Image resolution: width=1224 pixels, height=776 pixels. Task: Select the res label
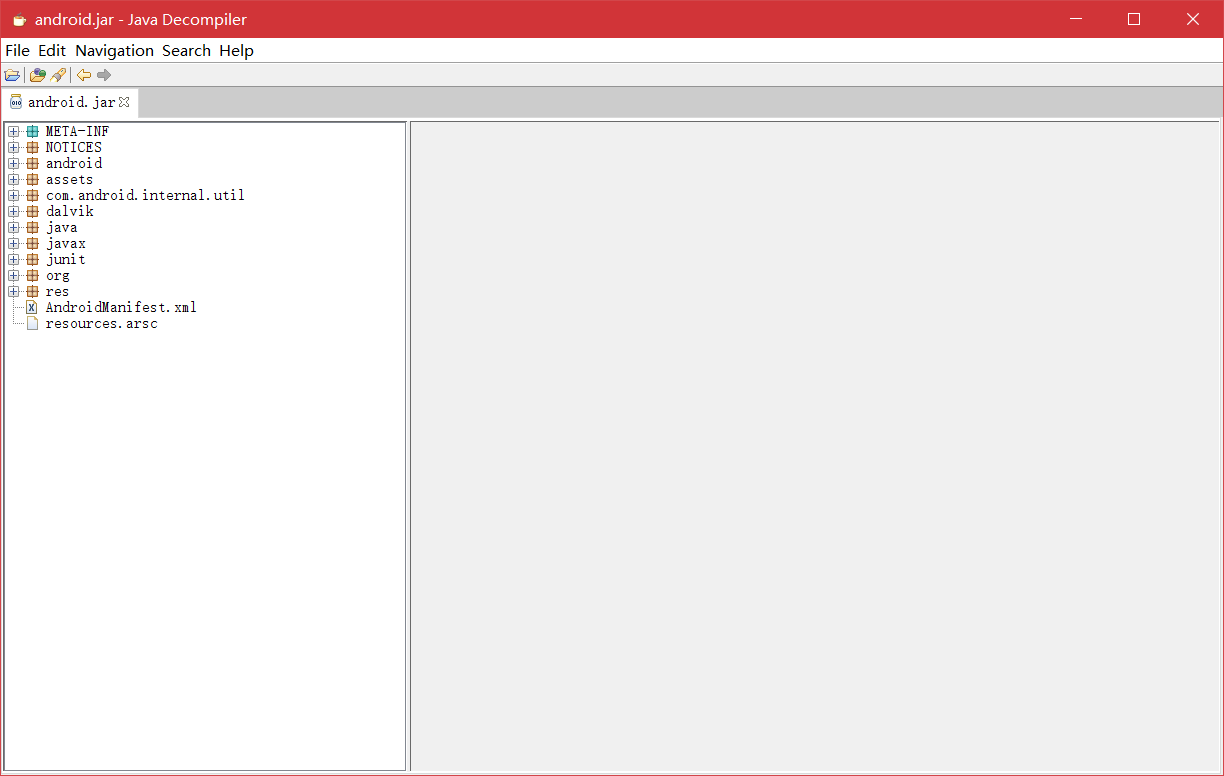click(57, 291)
